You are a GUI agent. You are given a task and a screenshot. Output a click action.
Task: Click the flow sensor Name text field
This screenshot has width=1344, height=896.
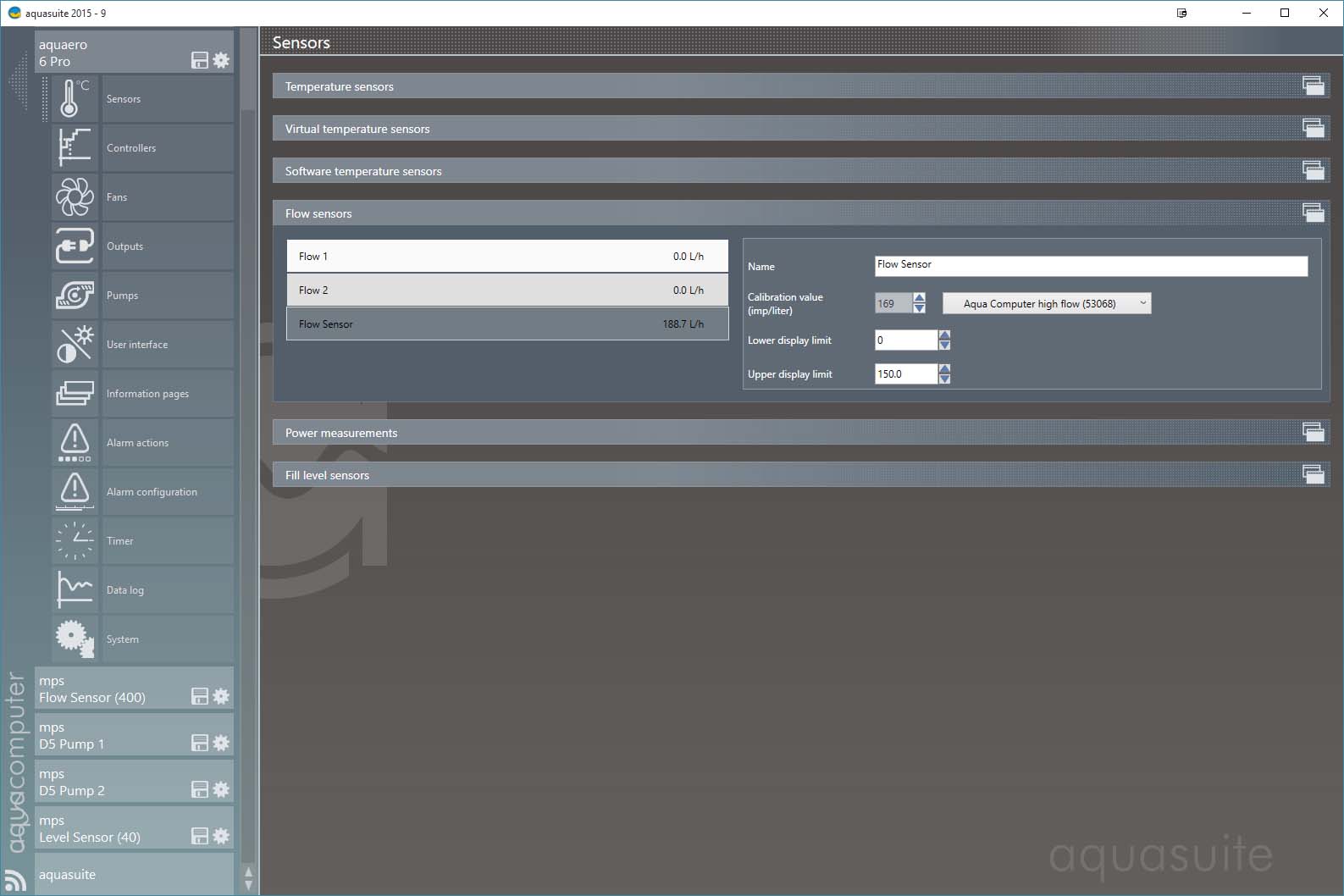pyautogui.click(x=1090, y=265)
